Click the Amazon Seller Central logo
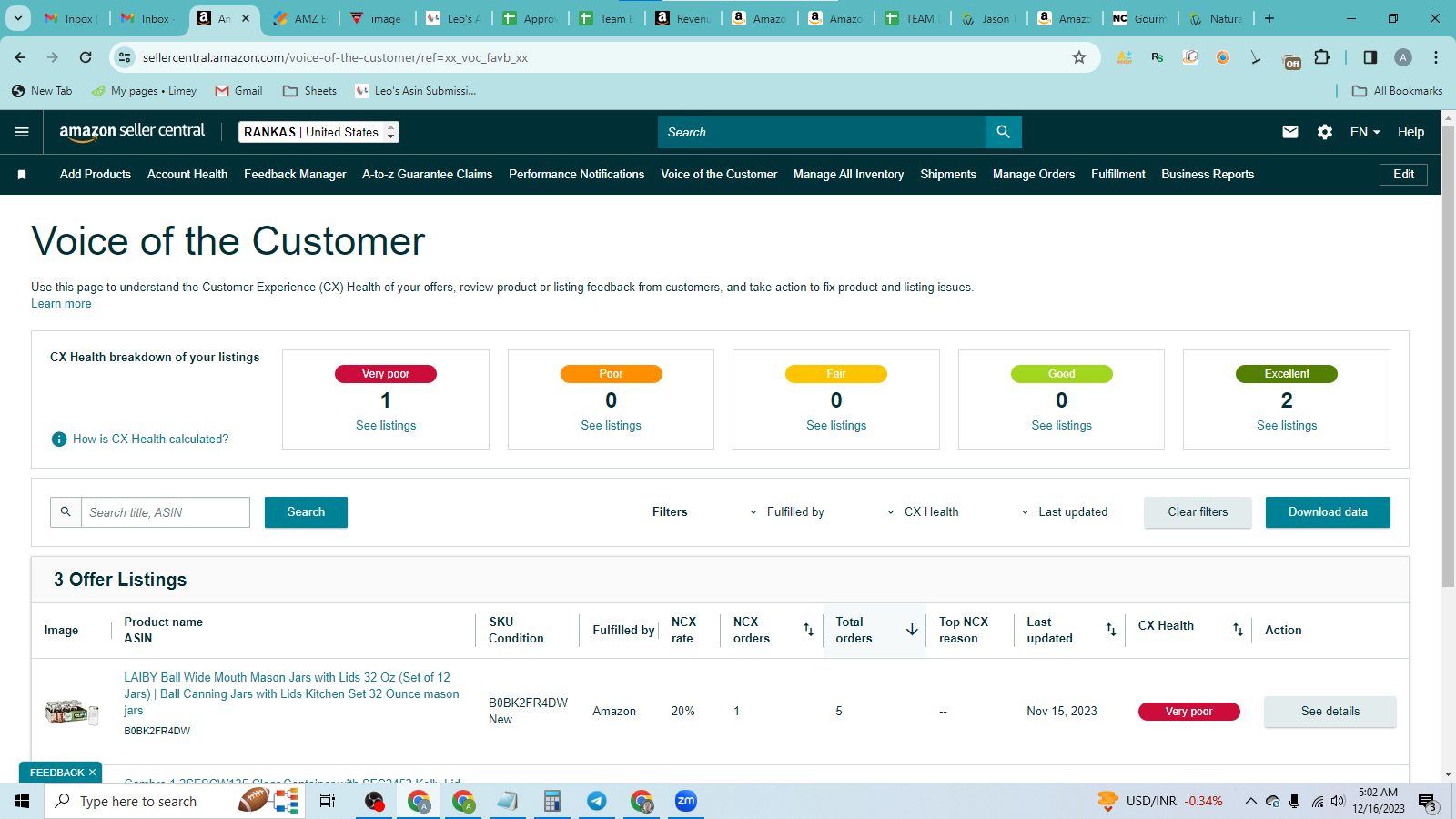 click(x=132, y=131)
